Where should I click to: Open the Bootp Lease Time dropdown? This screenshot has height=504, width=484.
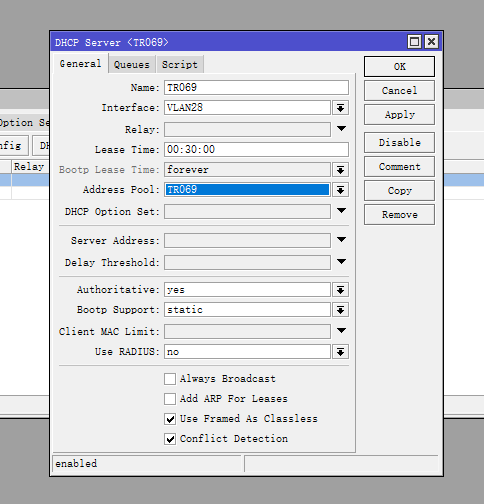pyautogui.click(x=340, y=170)
